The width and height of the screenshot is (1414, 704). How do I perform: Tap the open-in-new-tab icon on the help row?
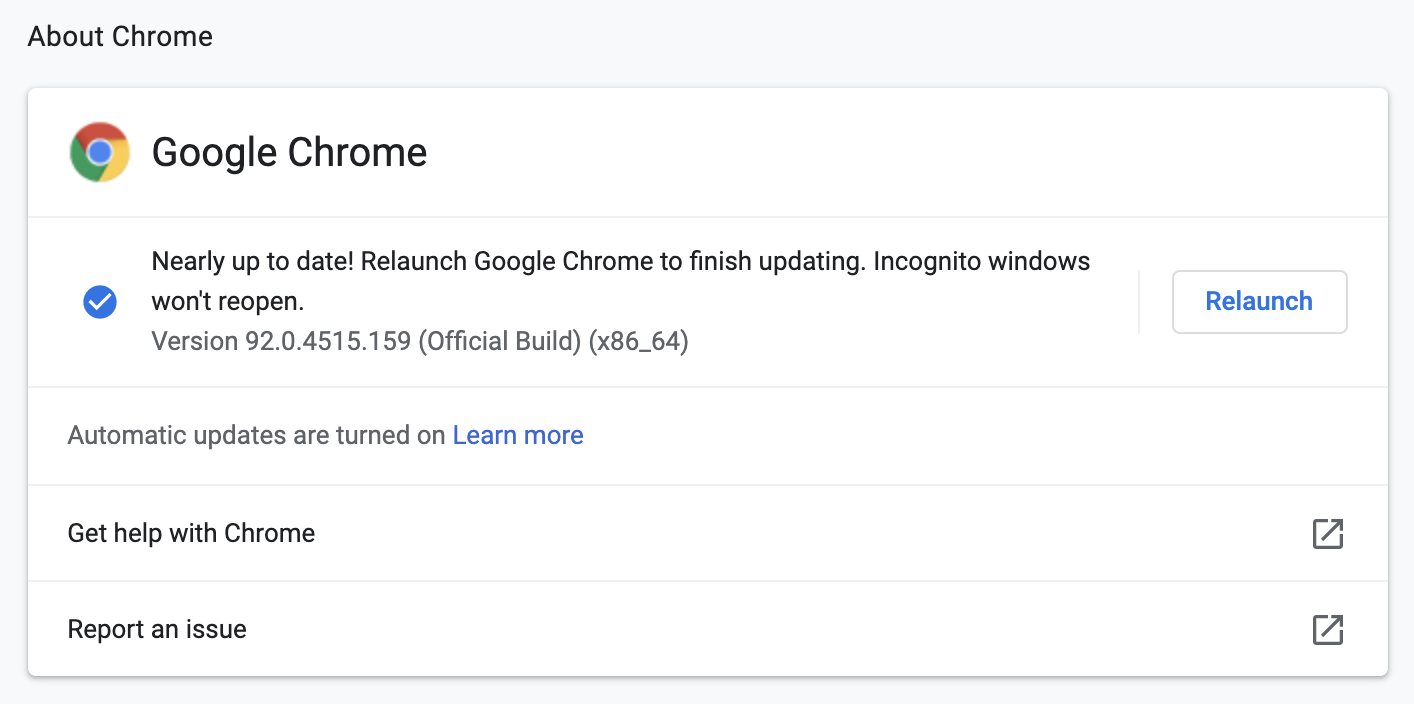pyautogui.click(x=1327, y=534)
